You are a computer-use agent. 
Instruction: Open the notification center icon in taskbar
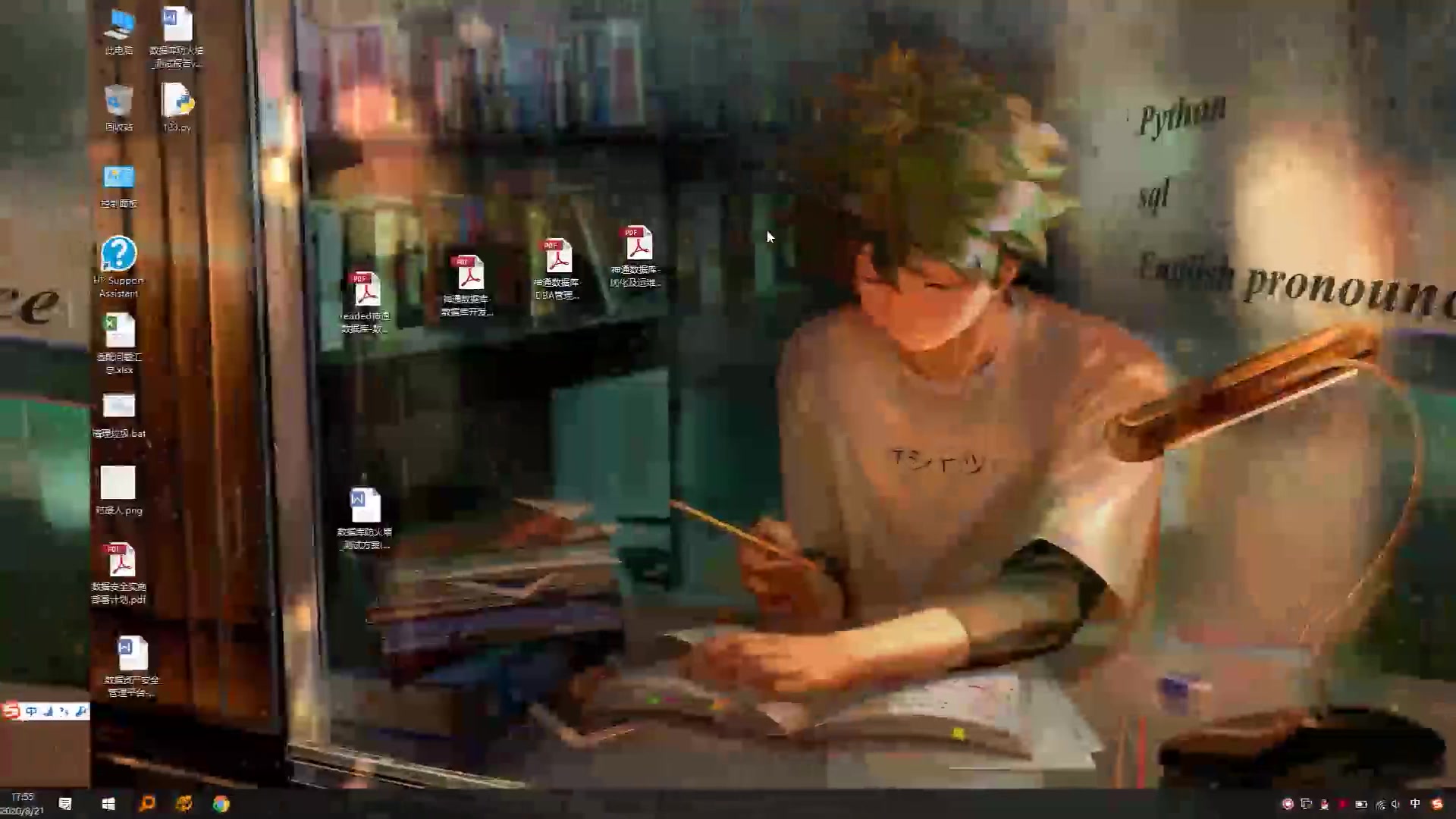coord(65,804)
